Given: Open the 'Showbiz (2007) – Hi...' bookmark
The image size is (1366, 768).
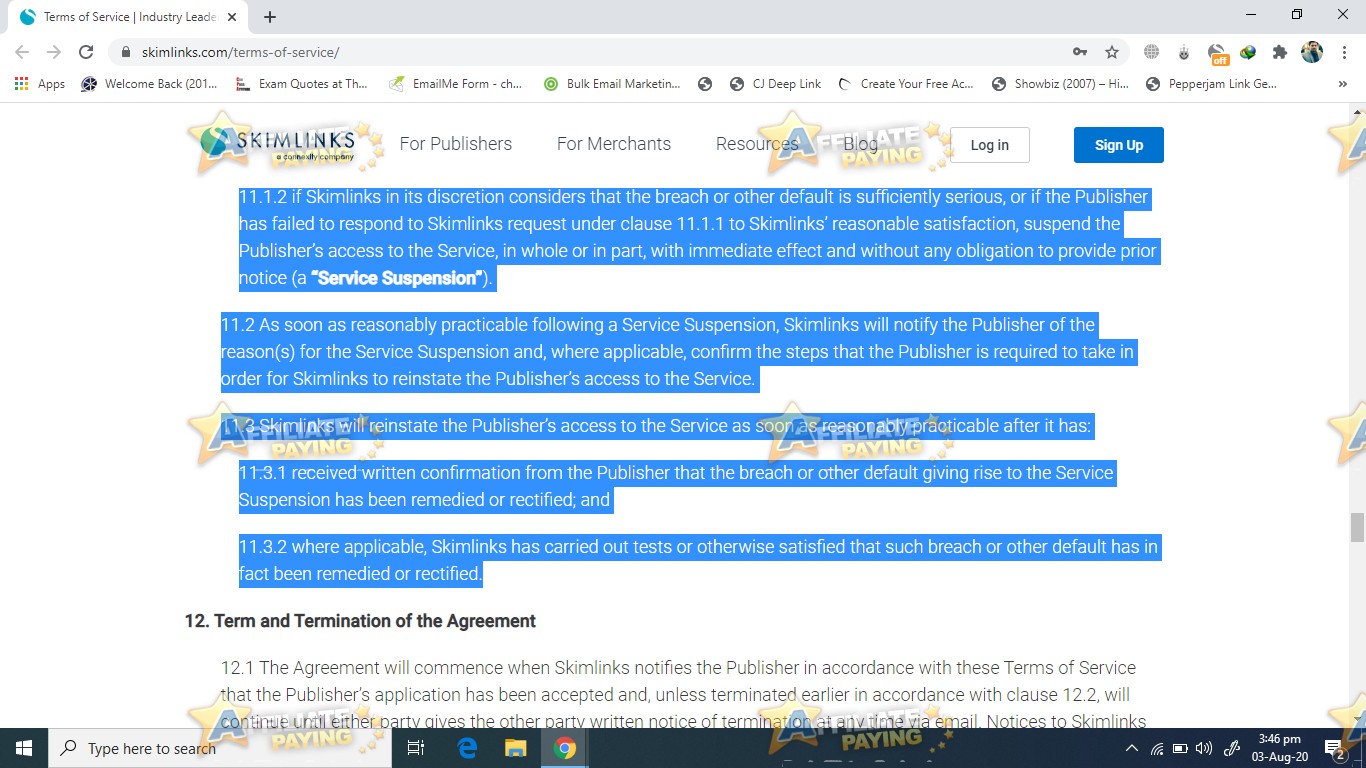Looking at the screenshot, I should (1060, 84).
